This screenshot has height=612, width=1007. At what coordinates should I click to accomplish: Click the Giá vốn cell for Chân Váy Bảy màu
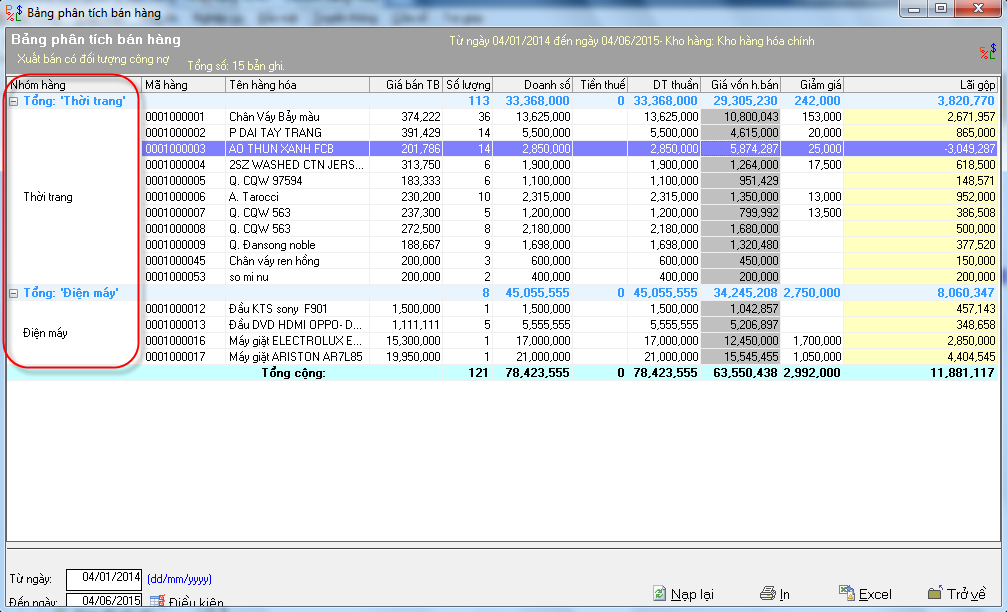point(739,117)
